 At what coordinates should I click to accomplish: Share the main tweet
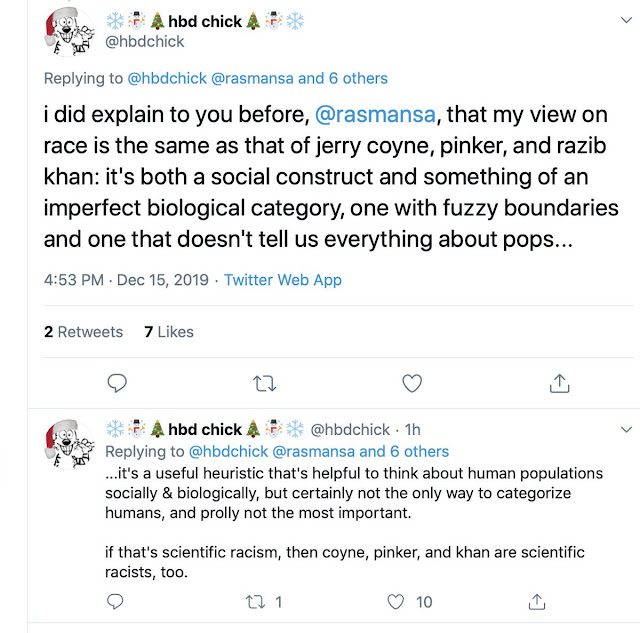point(560,382)
